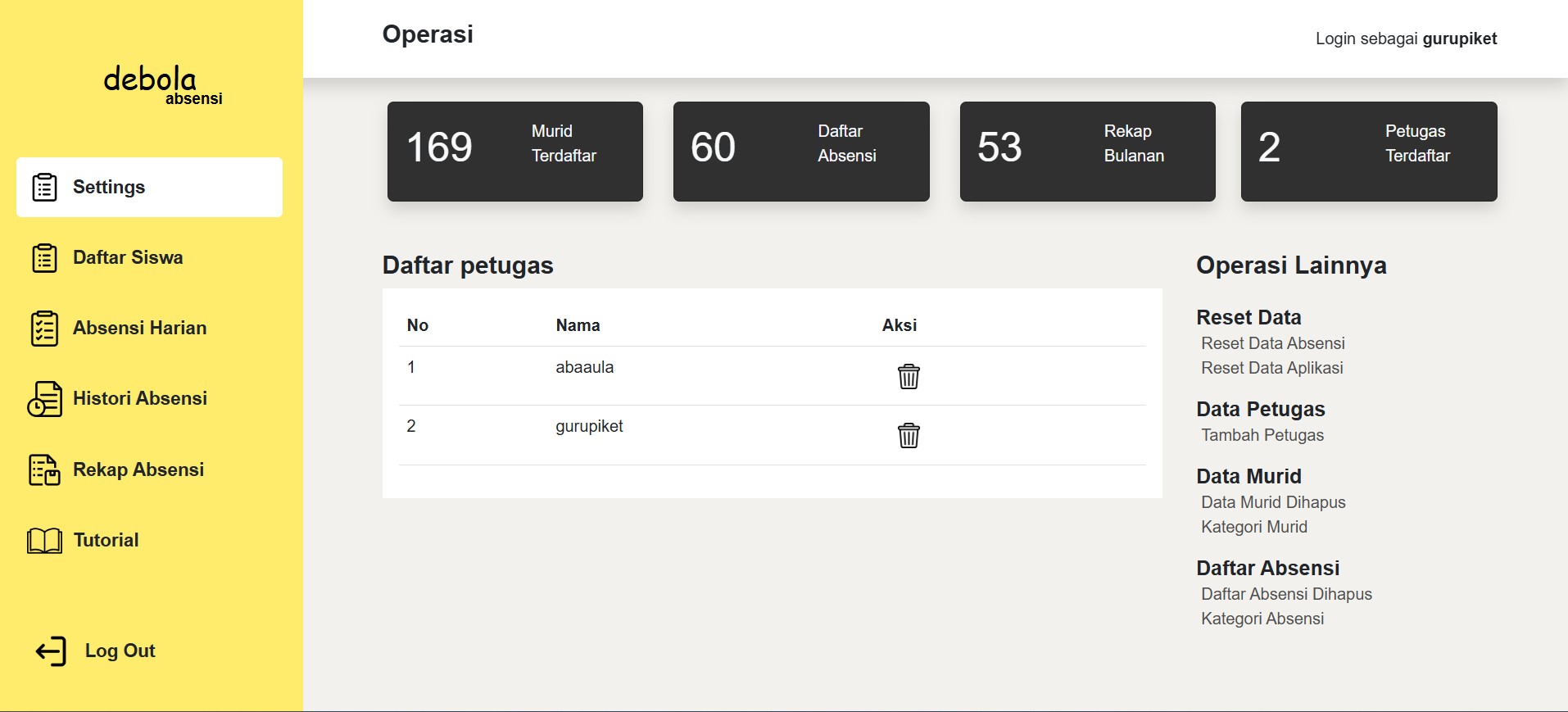Delete petugas abaaula with trash icon
Screen dimensions: 1568x712
(x=909, y=376)
